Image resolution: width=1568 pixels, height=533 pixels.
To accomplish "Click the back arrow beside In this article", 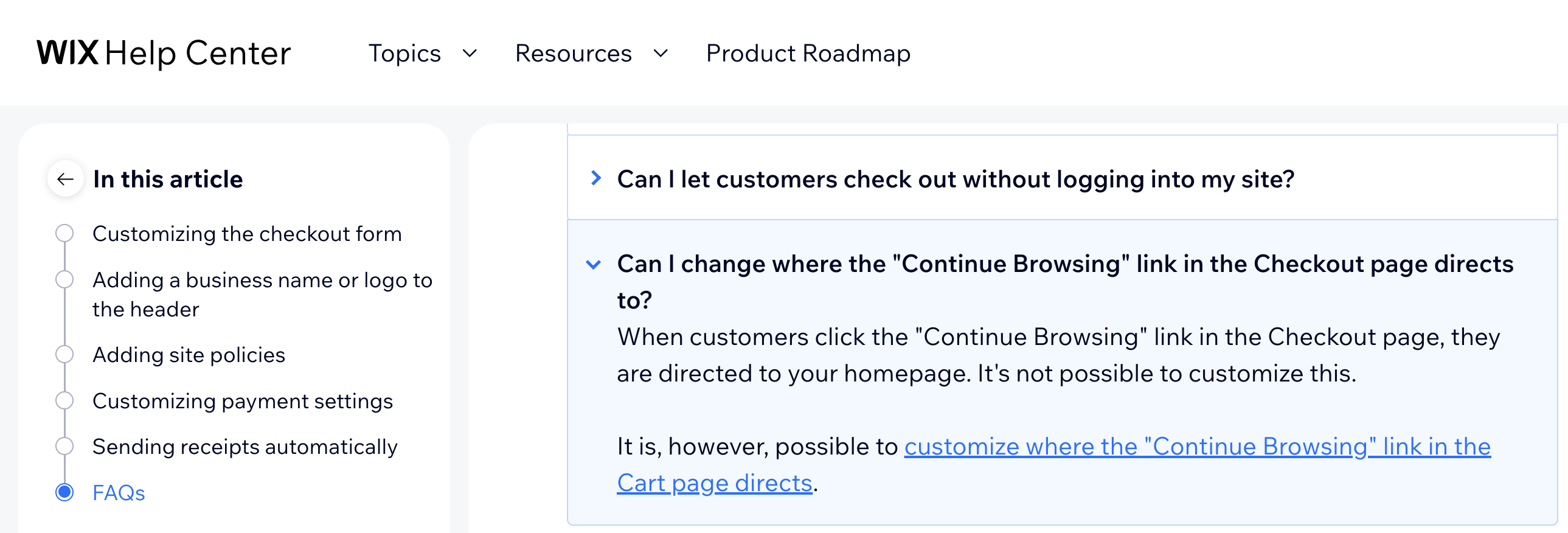I will [65, 179].
